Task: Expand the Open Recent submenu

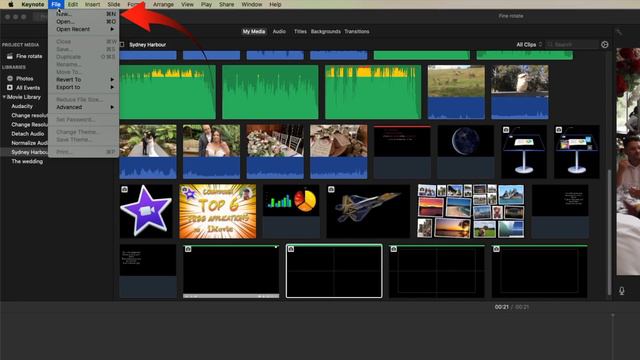Action: [x=83, y=29]
